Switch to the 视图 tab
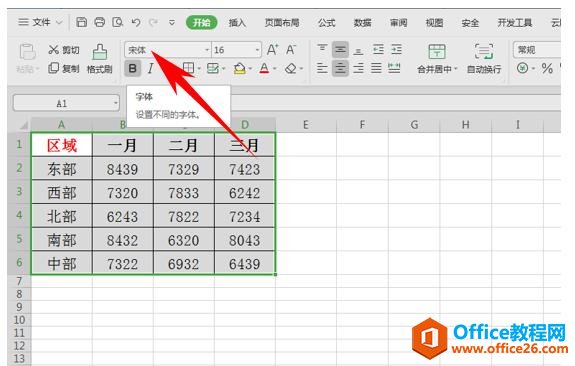Viewport: 575px width, 366px height. click(434, 23)
